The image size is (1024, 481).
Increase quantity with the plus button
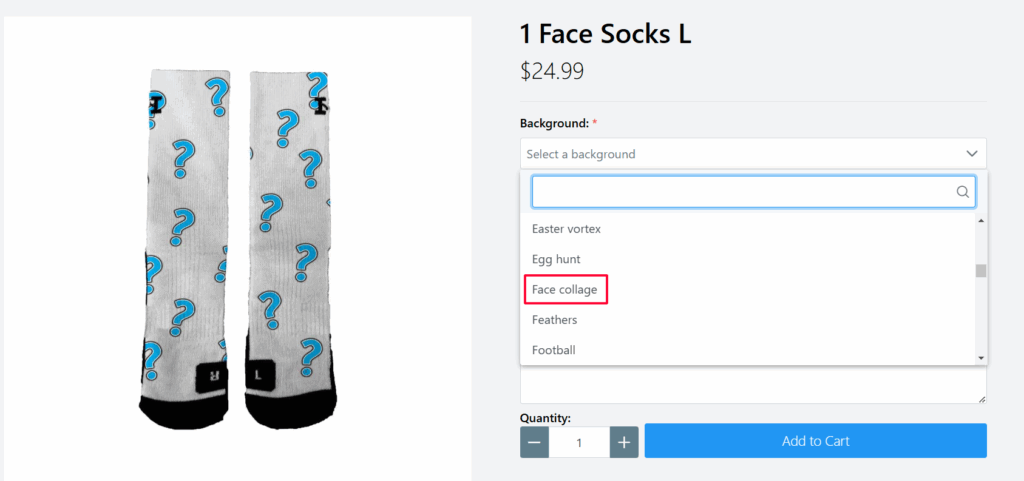(x=624, y=442)
